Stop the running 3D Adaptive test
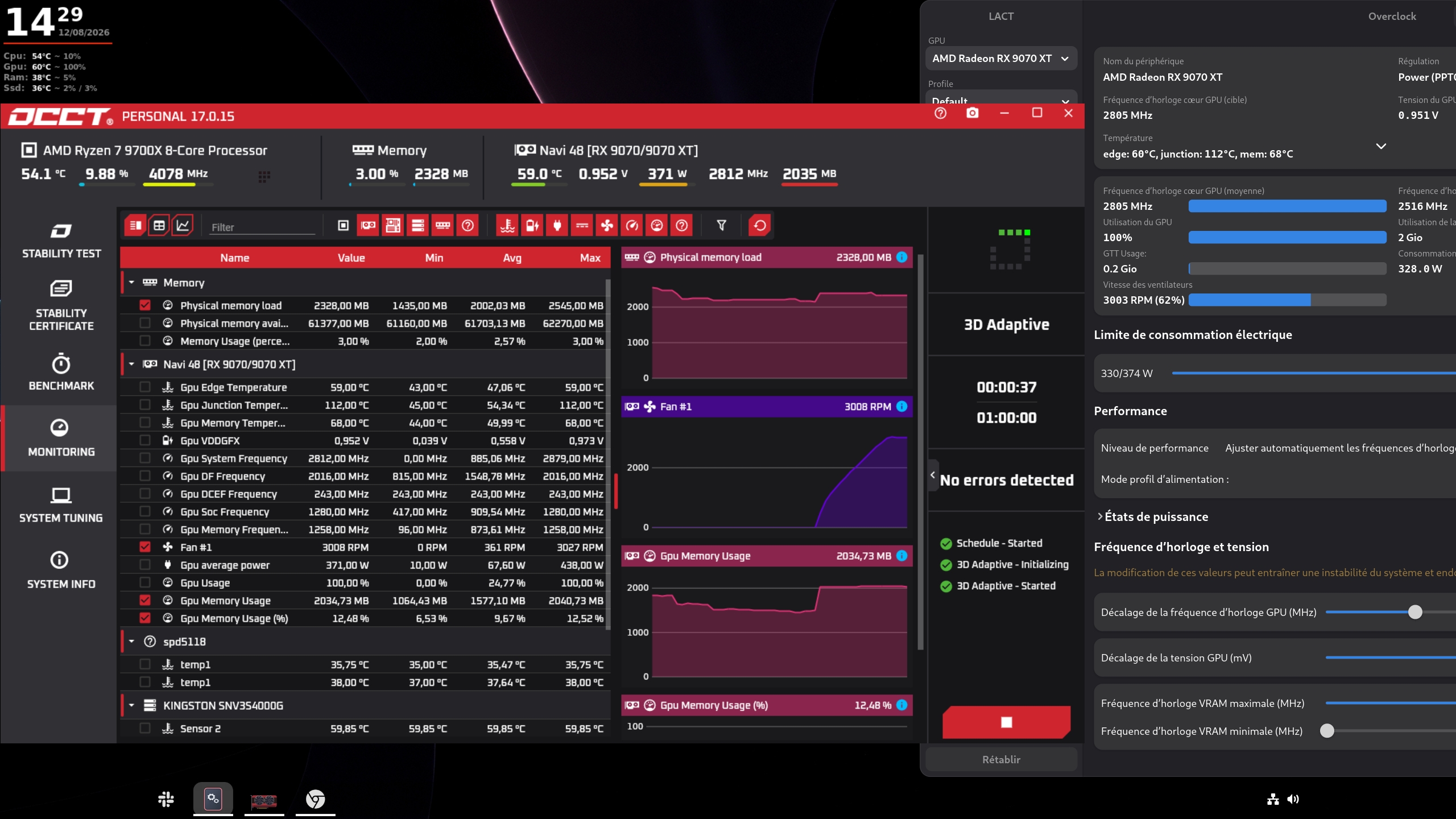 pos(1006,722)
